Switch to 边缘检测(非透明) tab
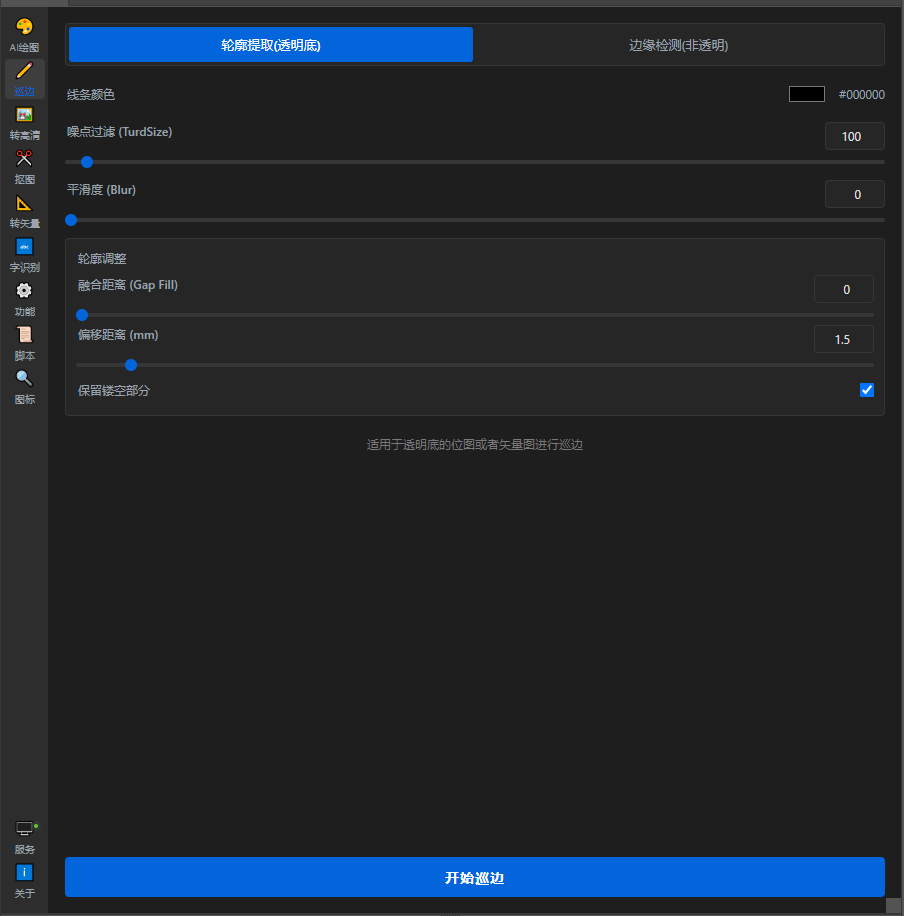 pyautogui.click(x=678, y=45)
